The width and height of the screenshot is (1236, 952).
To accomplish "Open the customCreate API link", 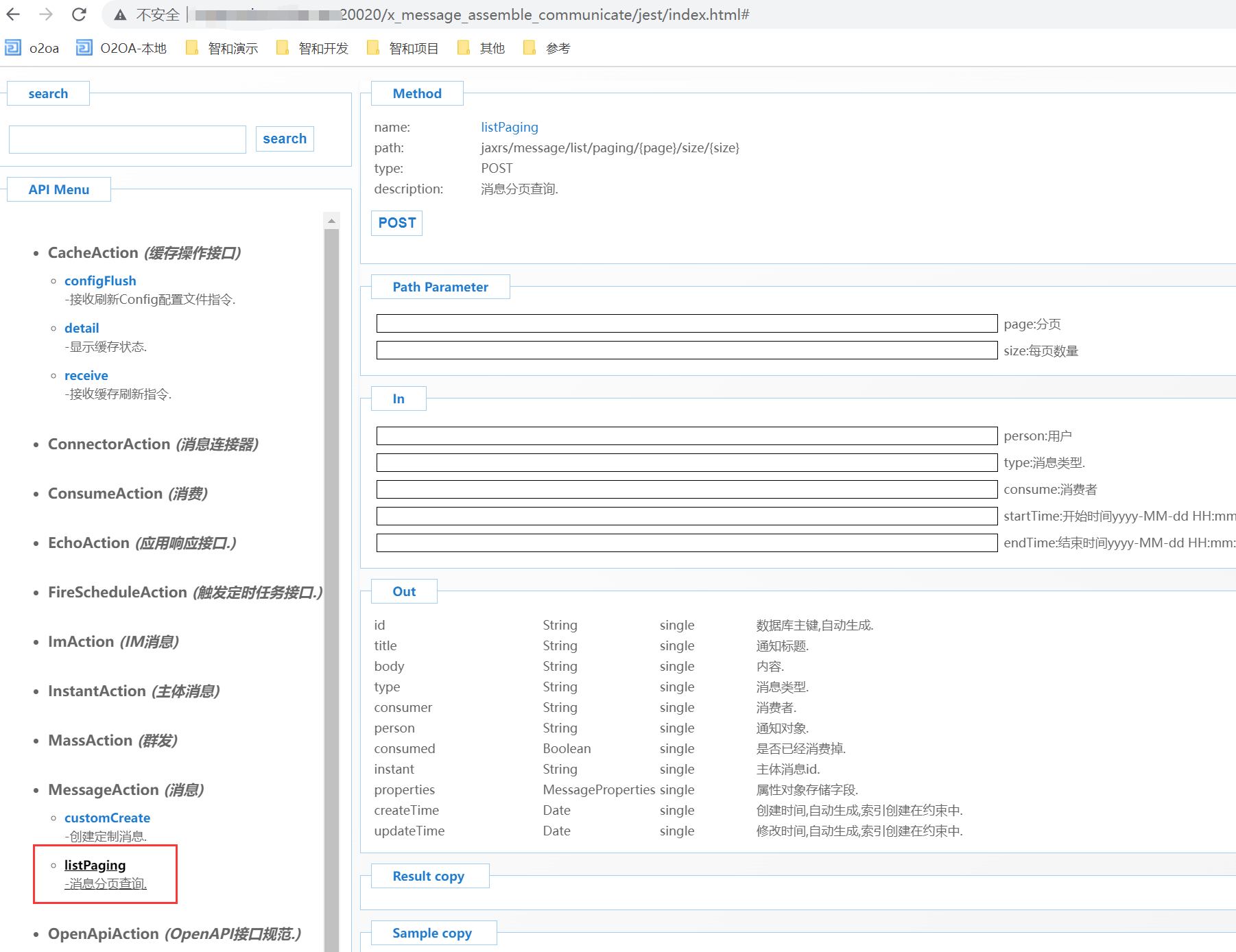I will click(107, 818).
